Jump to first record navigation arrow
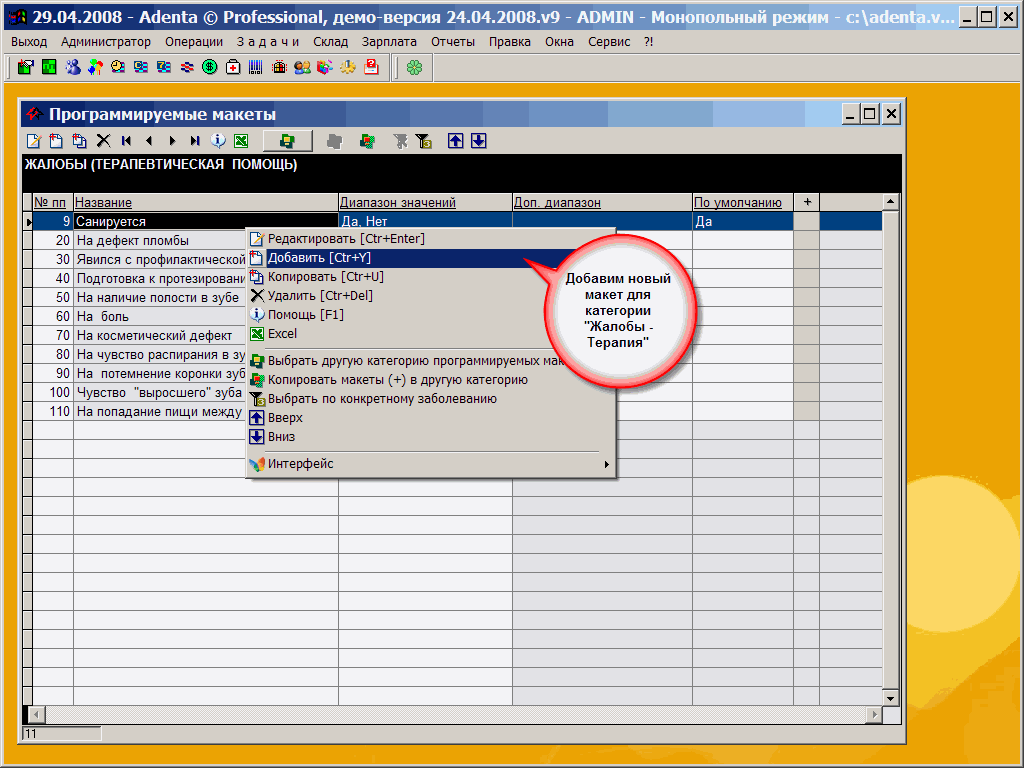Screen dimensions: 1024x768 [127, 141]
